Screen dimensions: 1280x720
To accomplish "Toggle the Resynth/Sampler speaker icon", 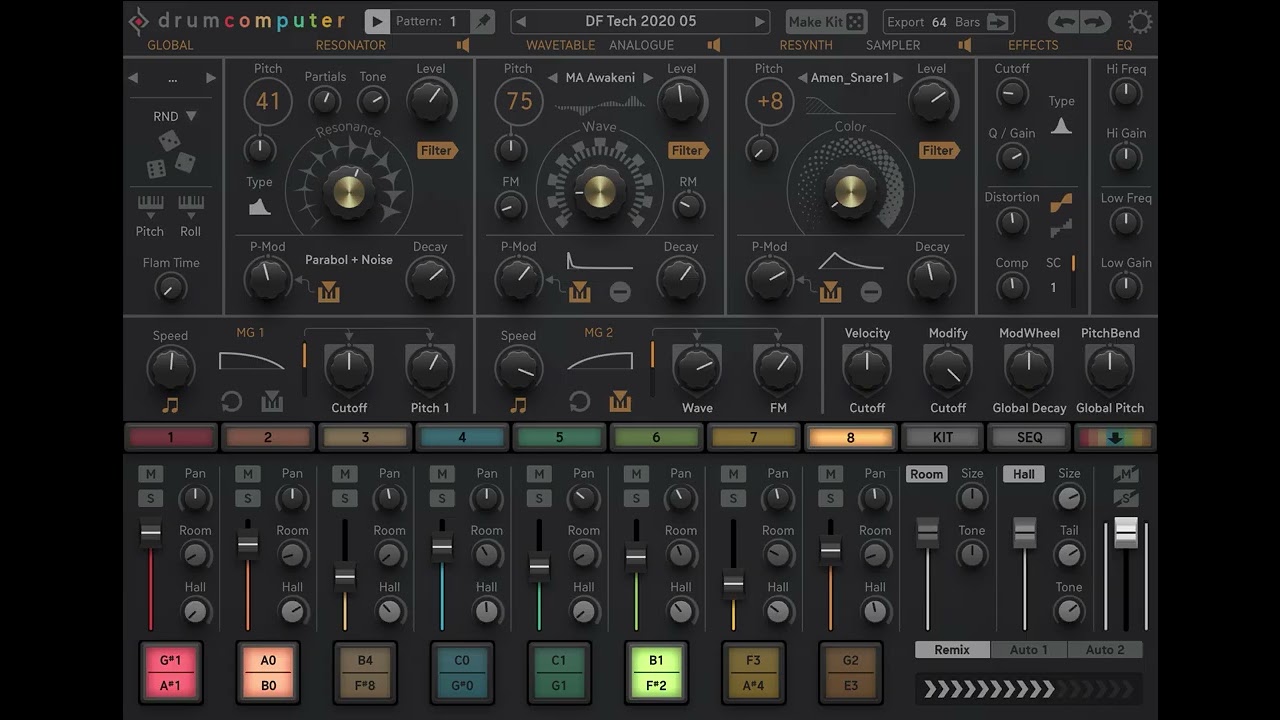I will [965, 45].
